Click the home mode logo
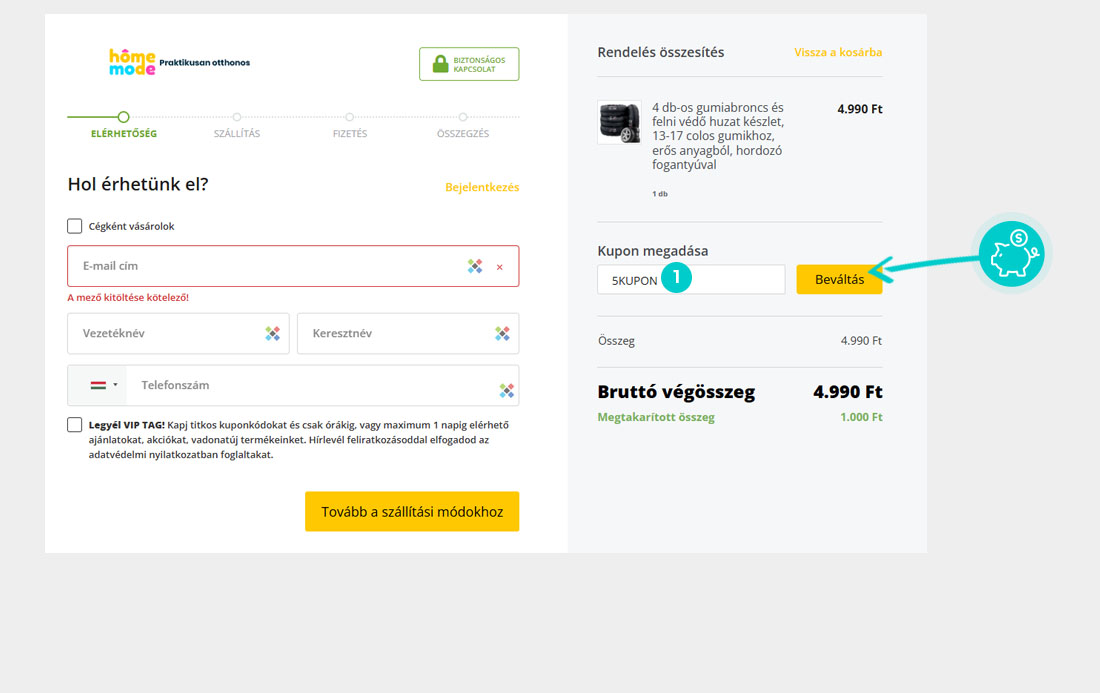Viewport: 1100px width, 693px height. click(x=133, y=62)
